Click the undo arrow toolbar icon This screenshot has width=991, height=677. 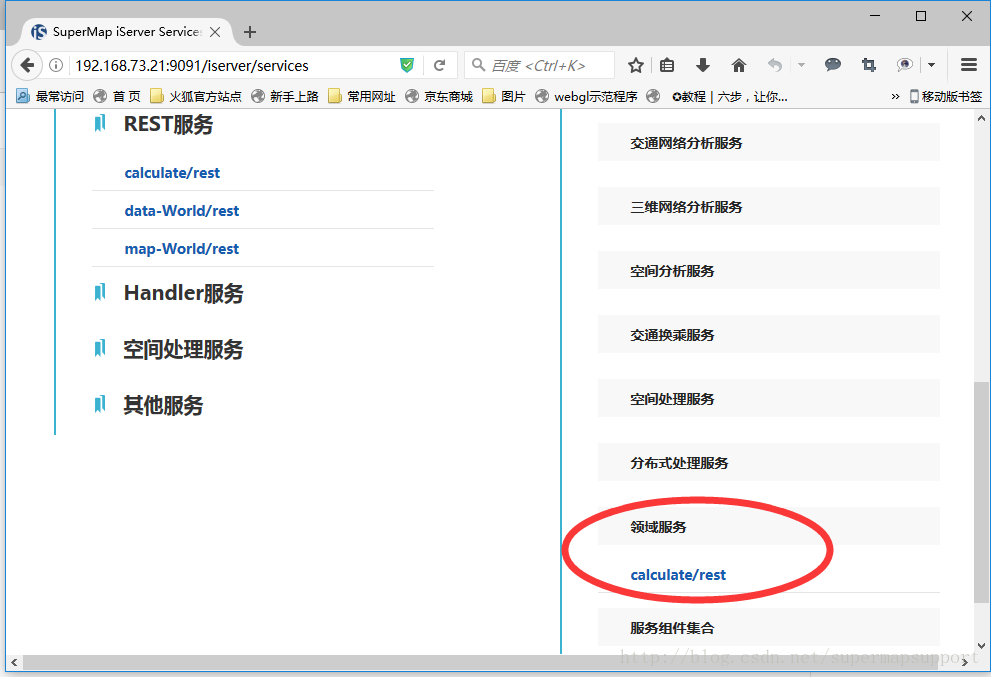(775, 65)
